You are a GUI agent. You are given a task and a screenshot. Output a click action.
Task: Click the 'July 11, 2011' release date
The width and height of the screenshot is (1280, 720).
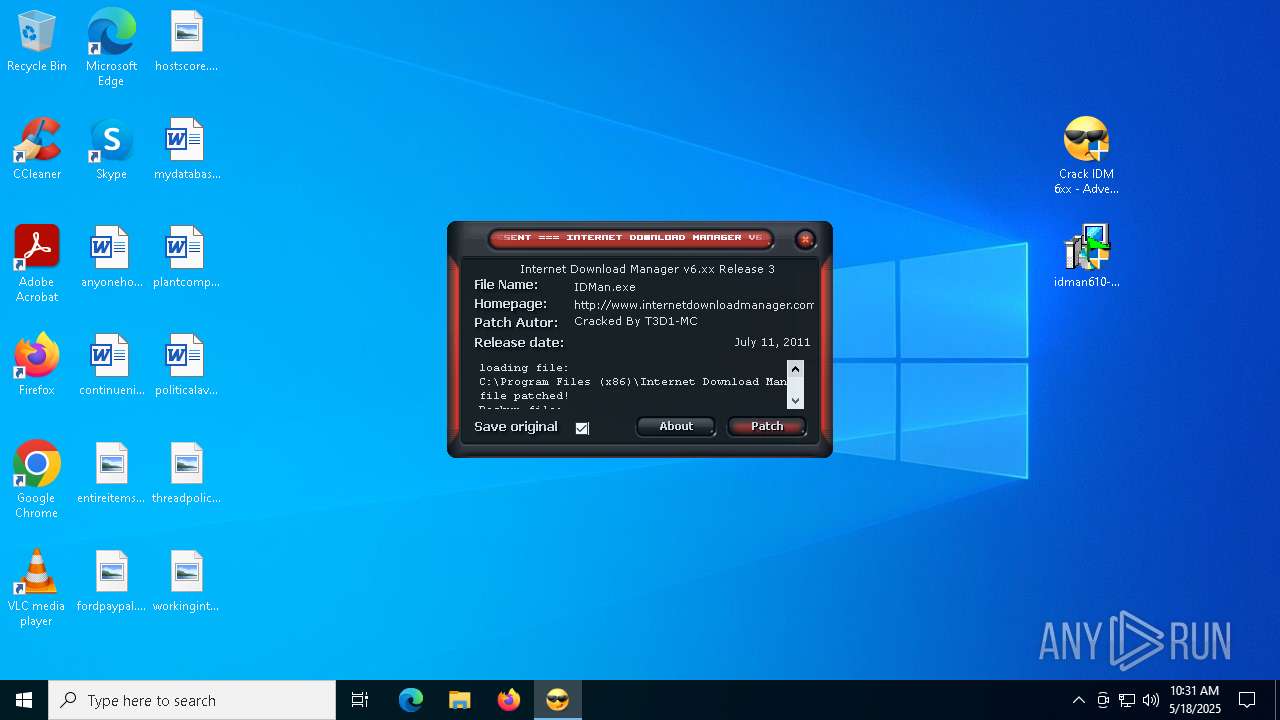tap(772, 342)
